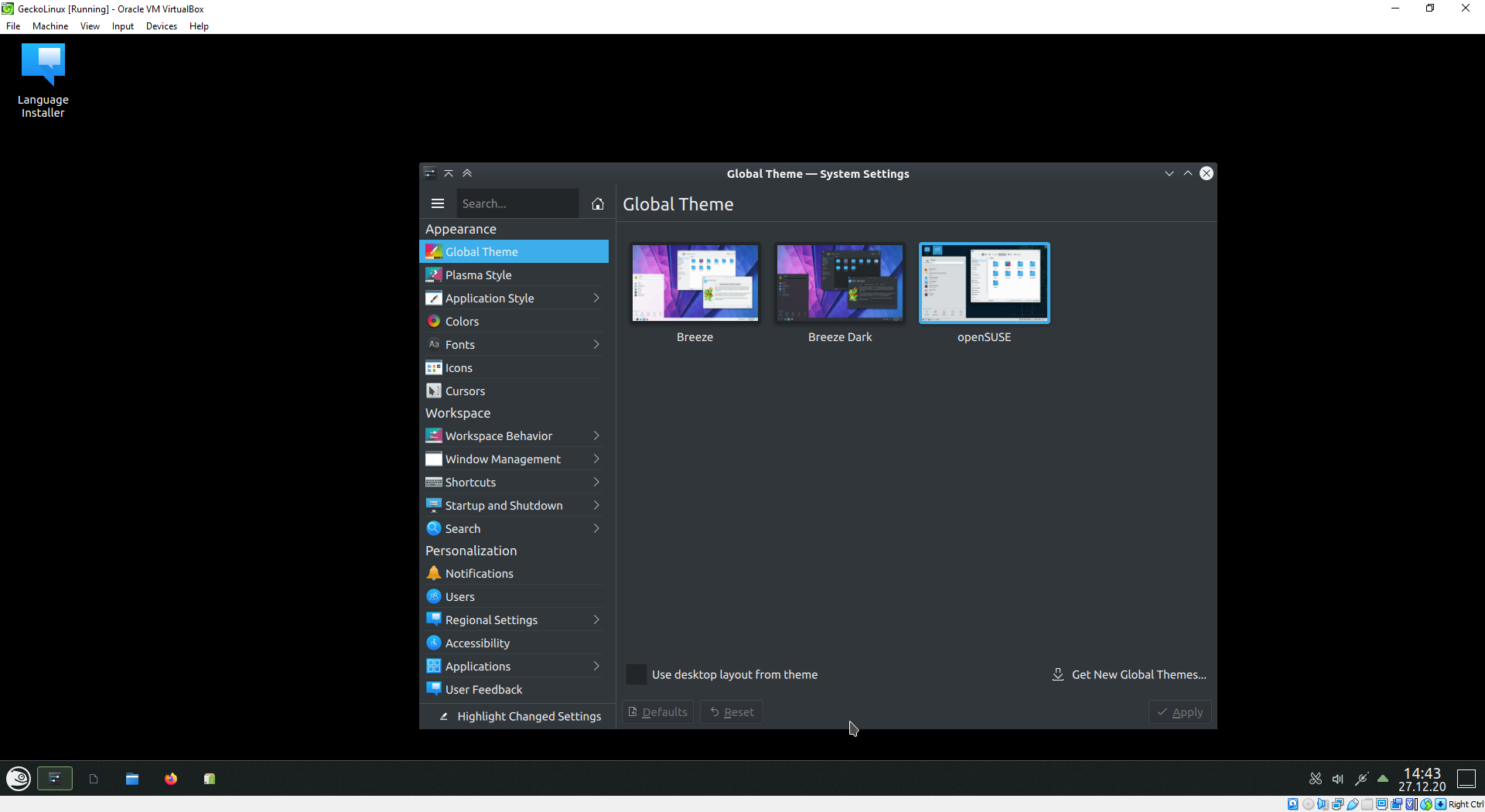Open the file manager from taskbar
The image size is (1485, 812).
click(x=132, y=779)
